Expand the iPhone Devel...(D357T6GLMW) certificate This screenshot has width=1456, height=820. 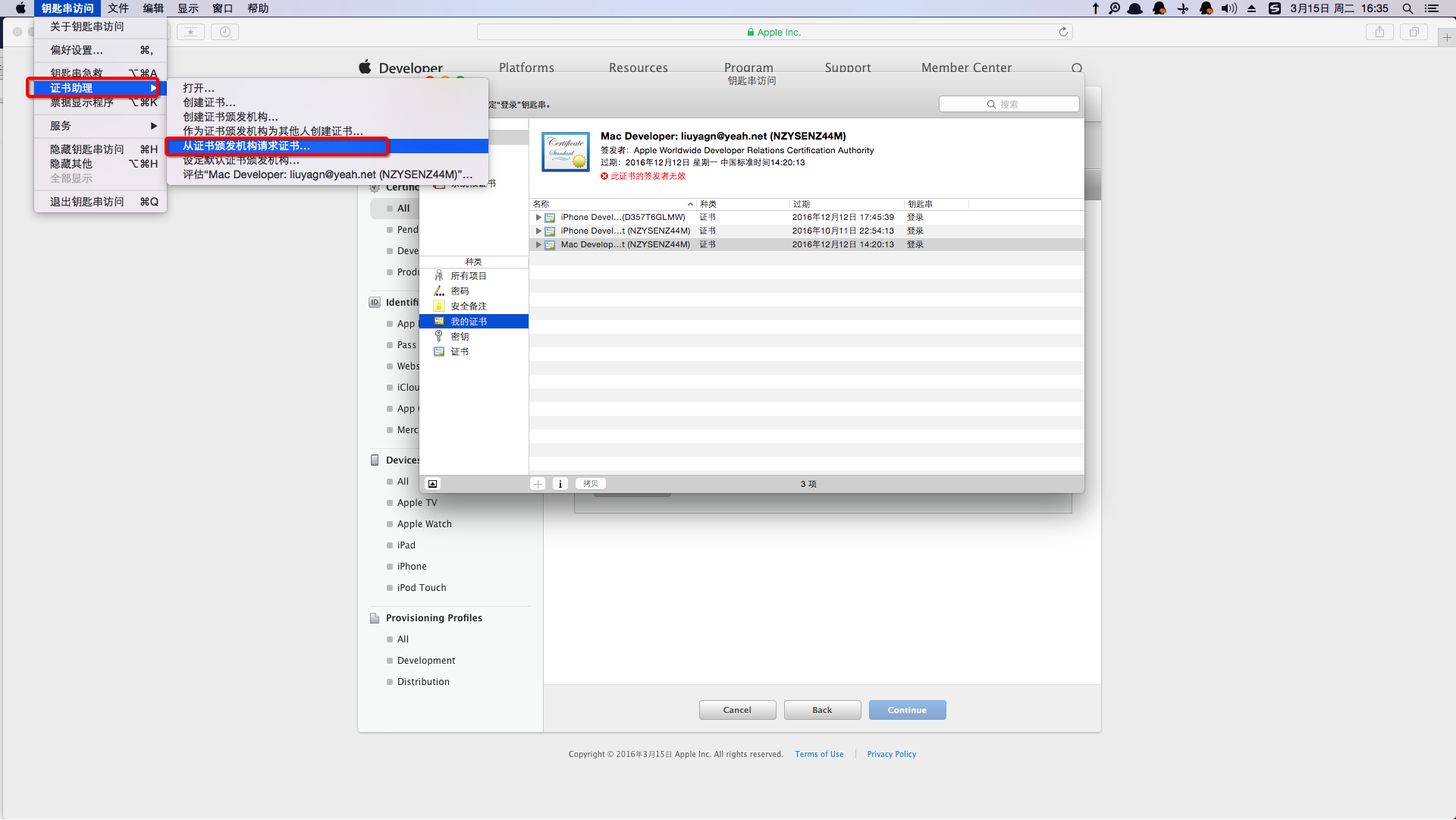[x=538, y=218]
